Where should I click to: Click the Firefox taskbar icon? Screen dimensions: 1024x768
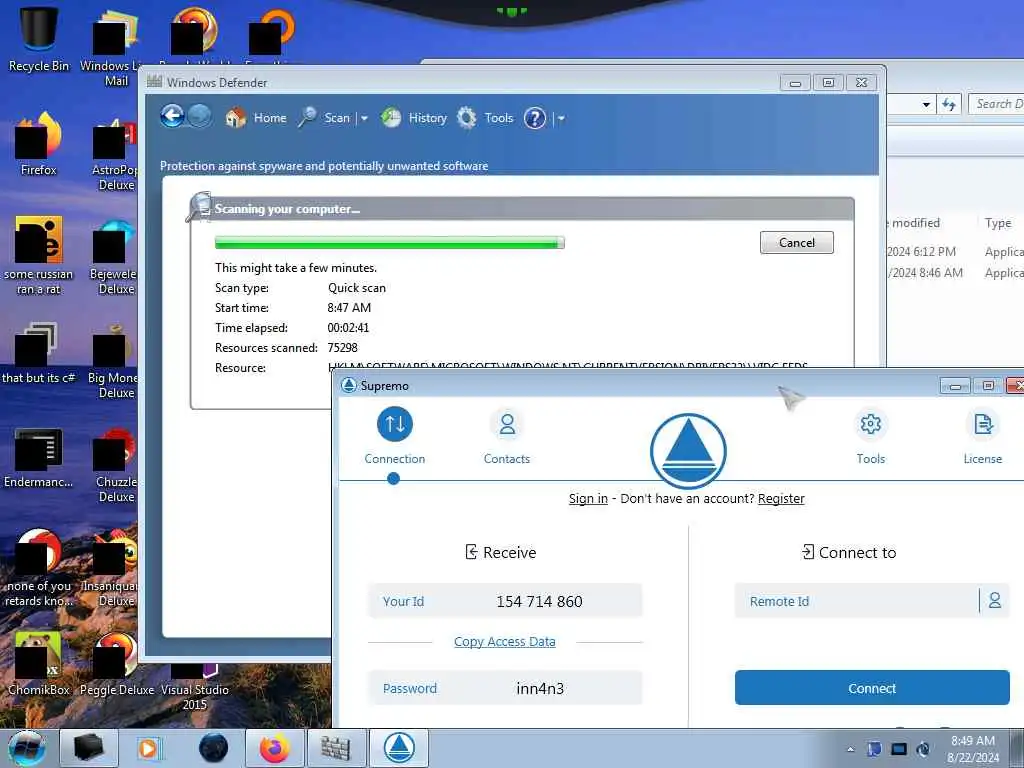[275, 748]
